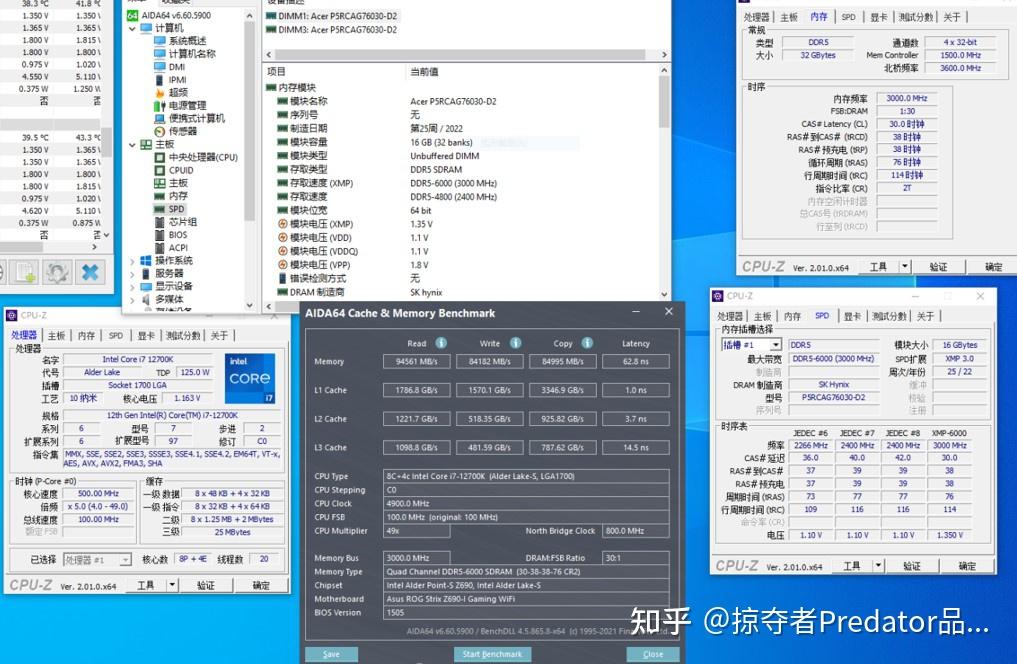Open 工具 dropdown arrow in memory CPU-Z window
Image resolution: width=1017 pixels, height=664 pixels.
(x=905, y=267)
